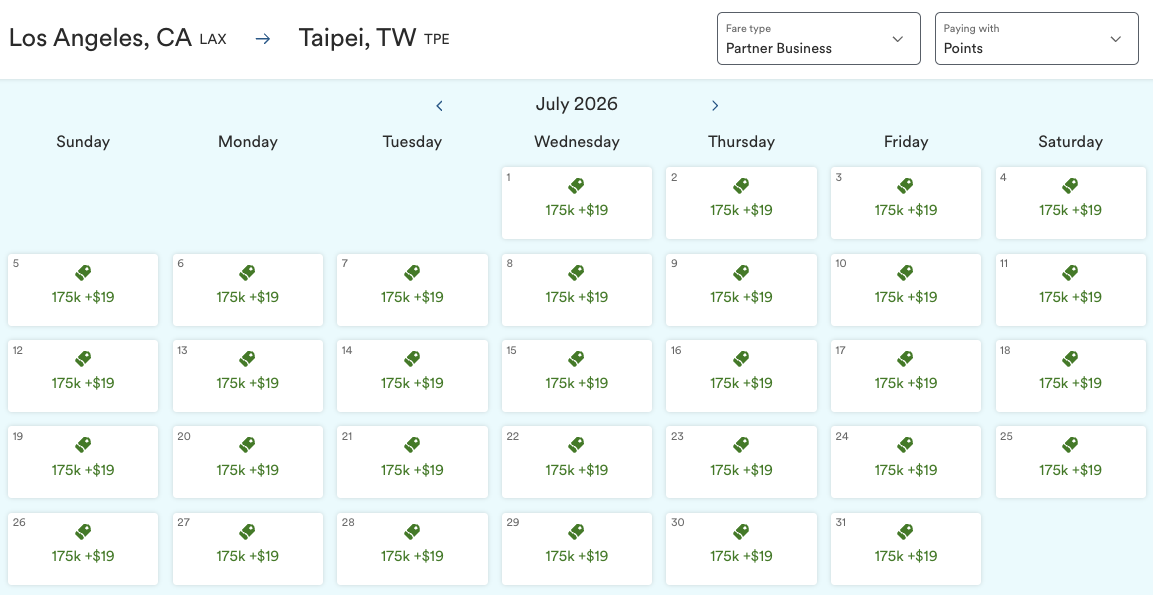Go to the previous month
Viewport: 1153px width, 595px height.
tap(439, 104)
